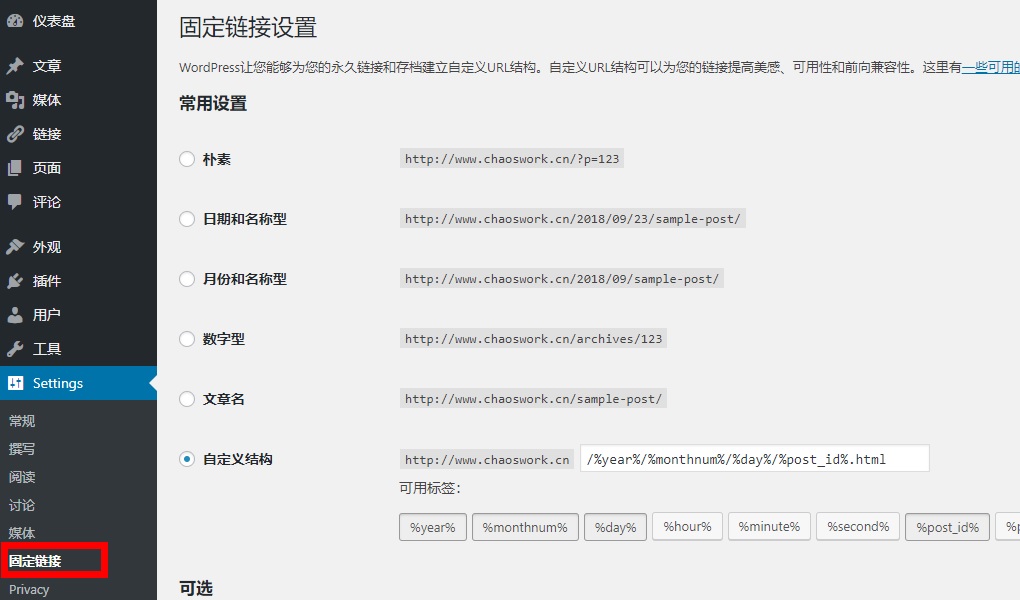This screenshot has height=600, width=1020.
Task: Click the Media icon in sidebar
Action: [15, 100]
